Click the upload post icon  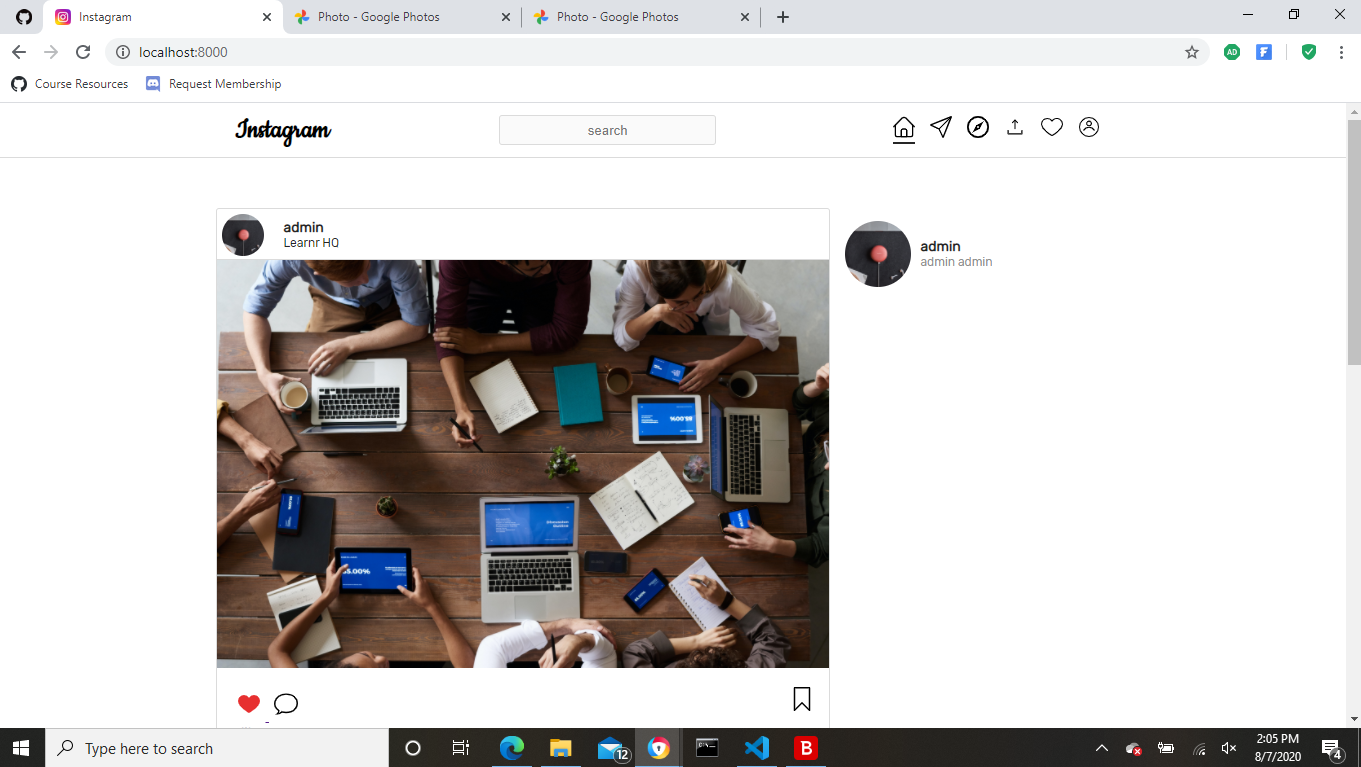tap(1015, 127)
